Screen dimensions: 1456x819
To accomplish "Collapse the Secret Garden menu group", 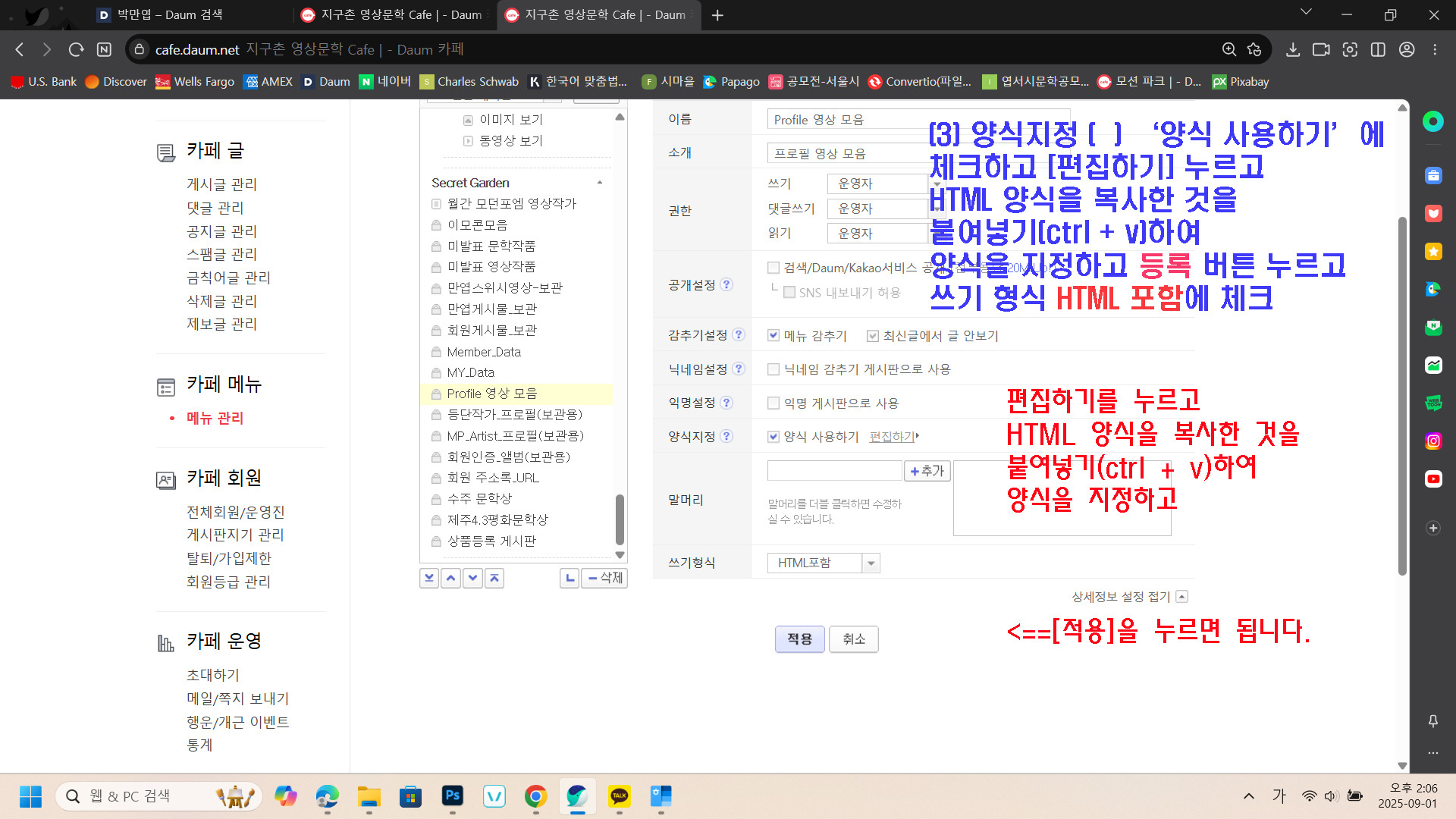I will point(600,183).
